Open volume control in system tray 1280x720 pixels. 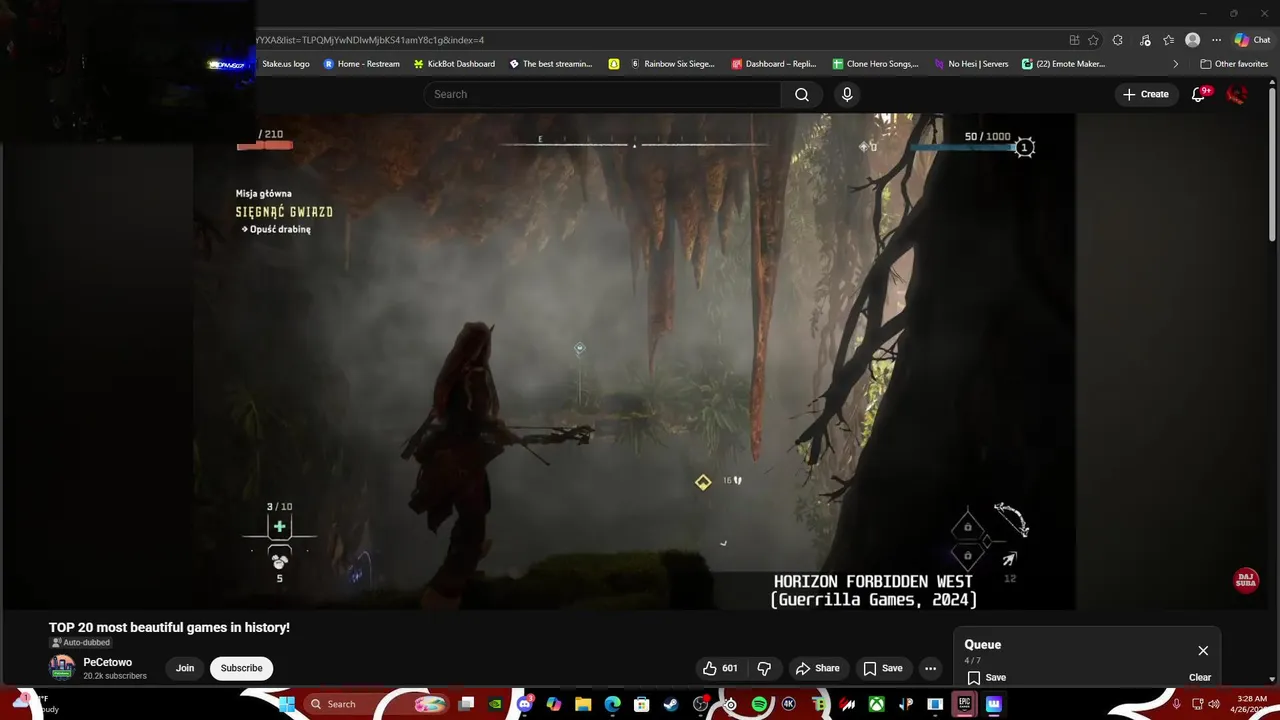click(1214, 704)
